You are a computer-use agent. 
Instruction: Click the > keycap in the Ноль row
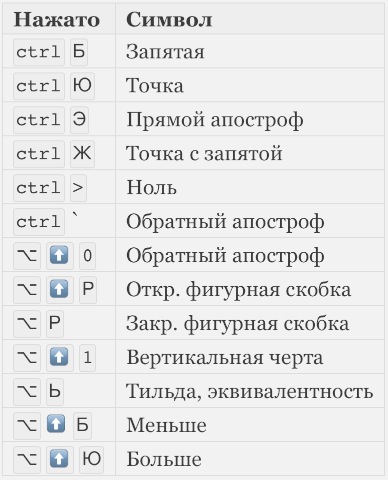[x=78, y=188]
